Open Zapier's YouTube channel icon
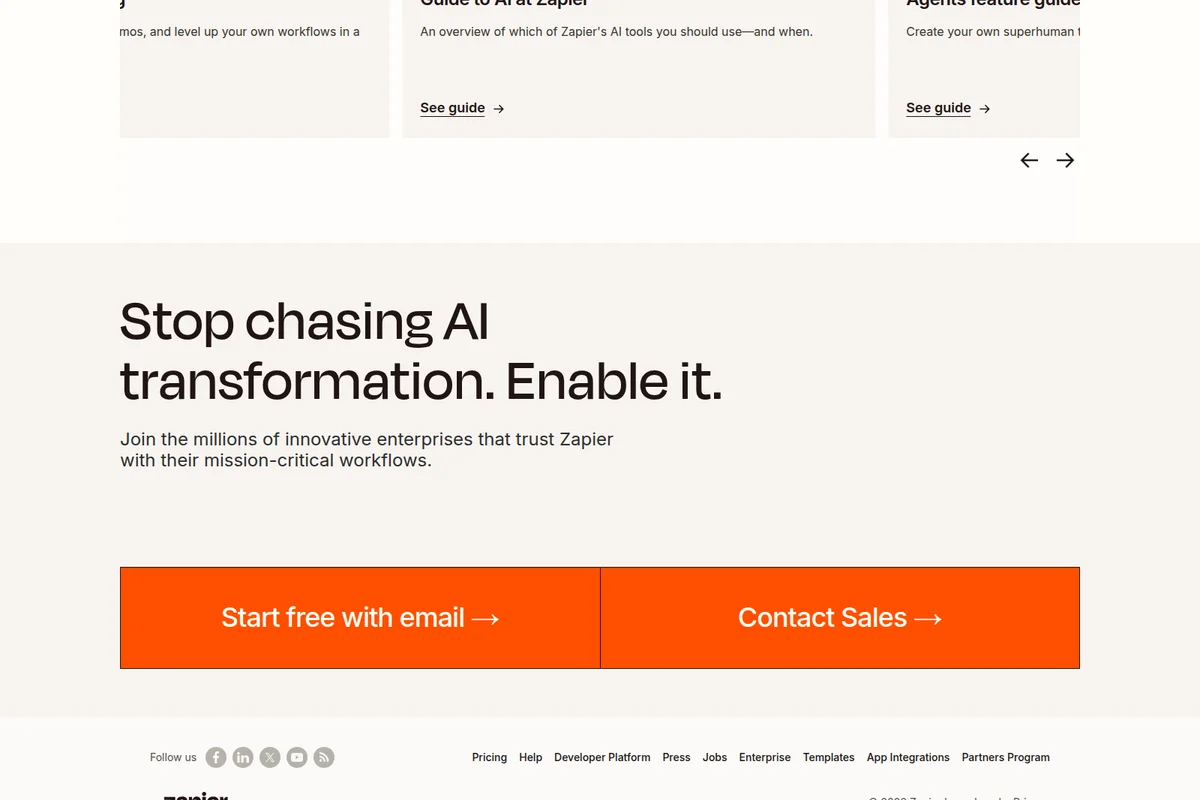 (296, 757)
